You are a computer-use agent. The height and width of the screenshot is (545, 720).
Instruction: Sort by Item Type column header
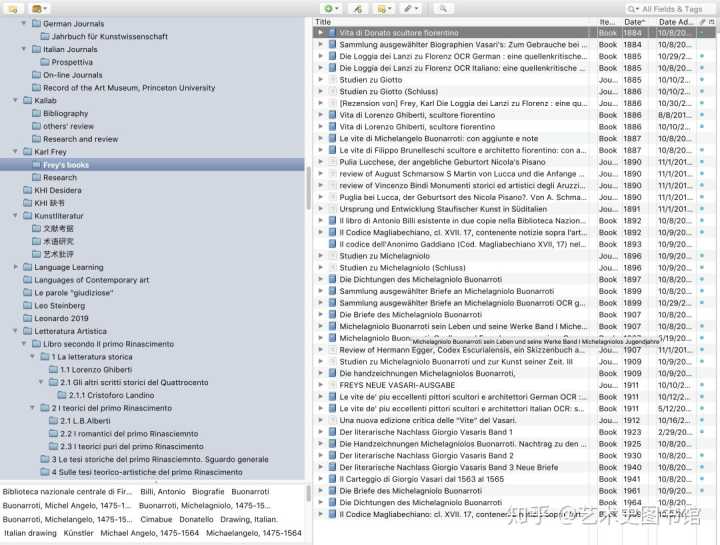point(608,22)
